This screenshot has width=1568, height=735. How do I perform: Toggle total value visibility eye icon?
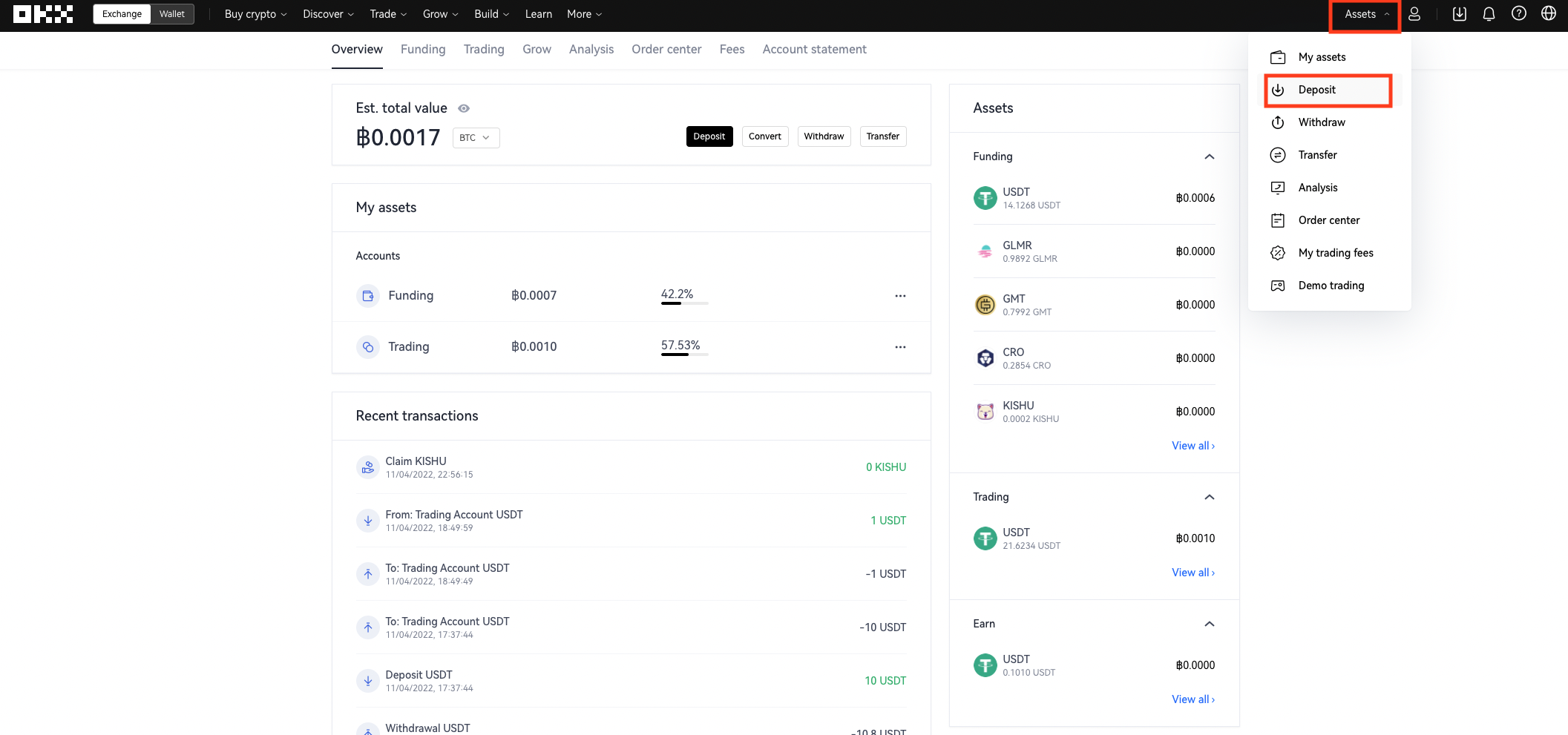pos(464,108)
